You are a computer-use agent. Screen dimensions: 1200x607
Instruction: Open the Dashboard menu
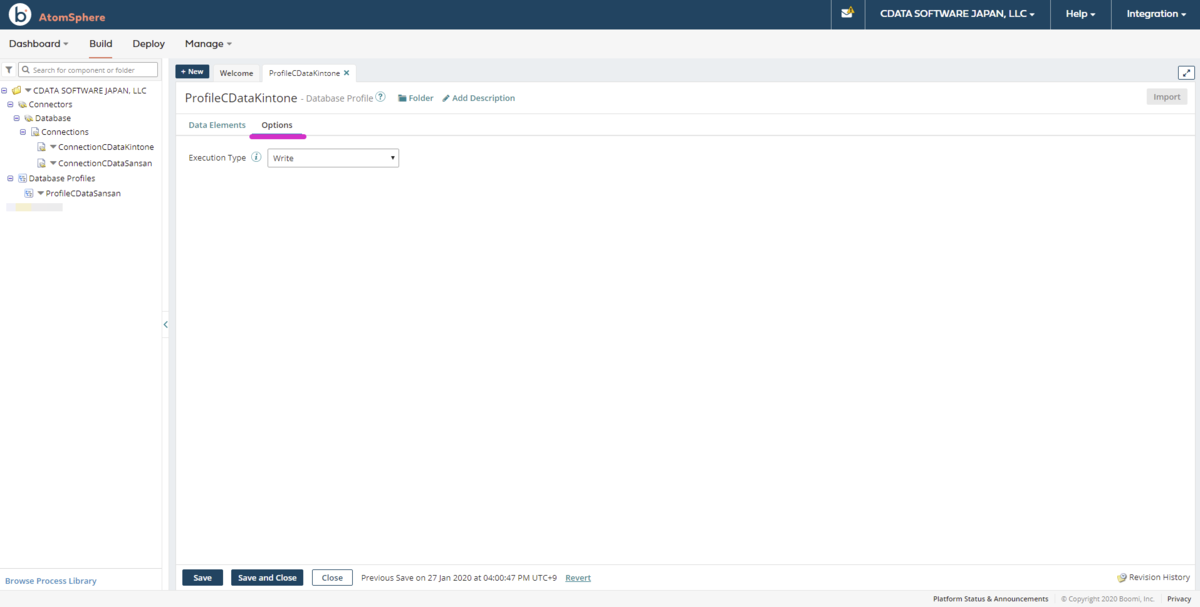pos(39,44)
